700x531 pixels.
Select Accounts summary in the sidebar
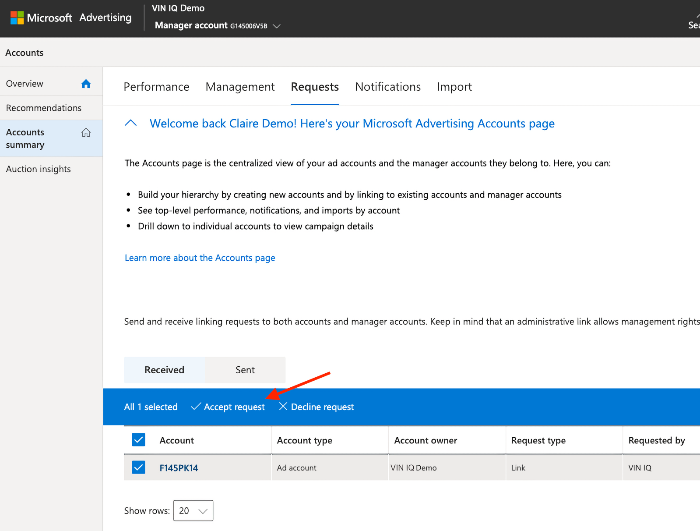click(x=51, y=138)
